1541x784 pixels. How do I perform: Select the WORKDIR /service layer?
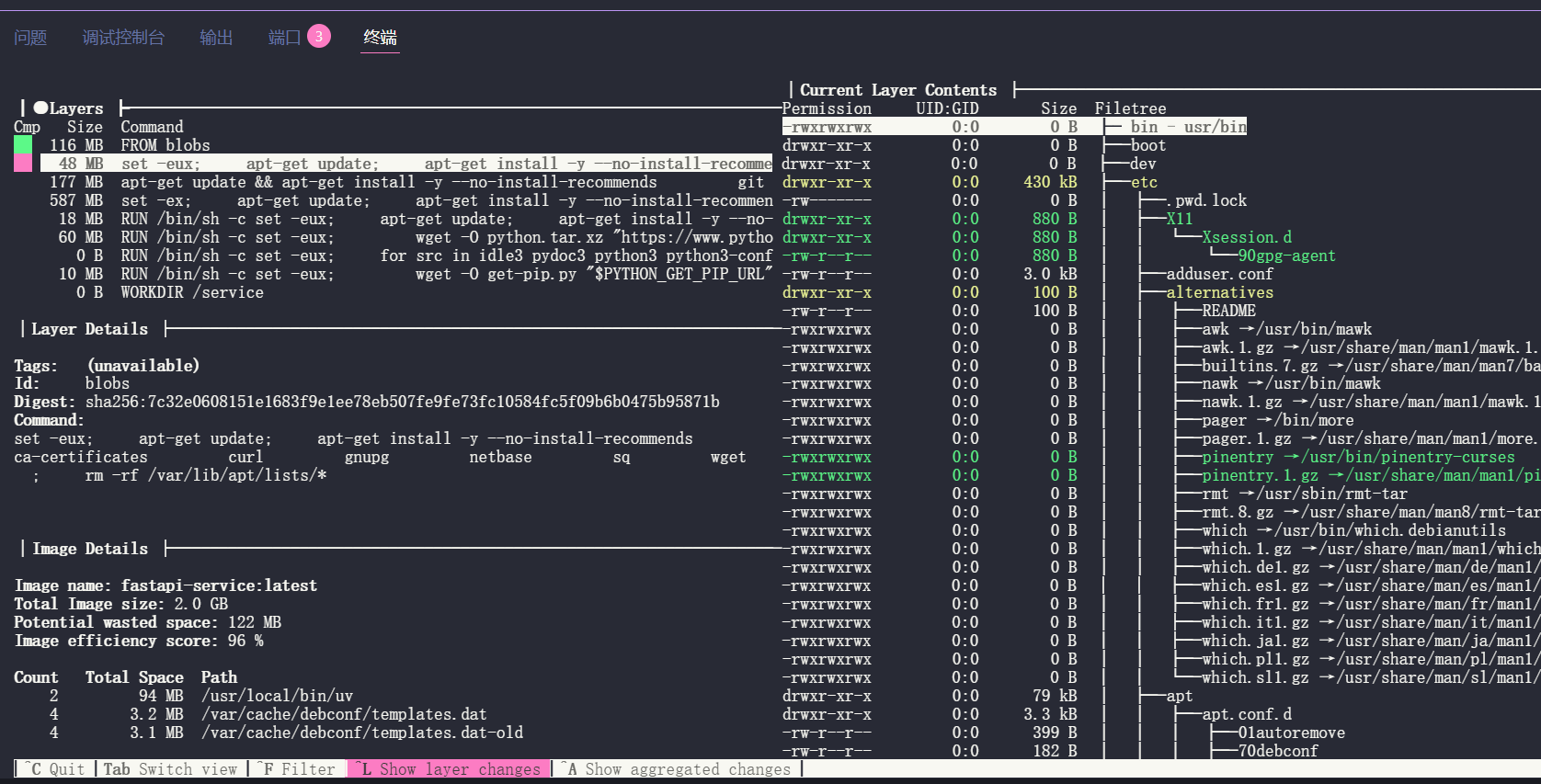click(191, 292)
